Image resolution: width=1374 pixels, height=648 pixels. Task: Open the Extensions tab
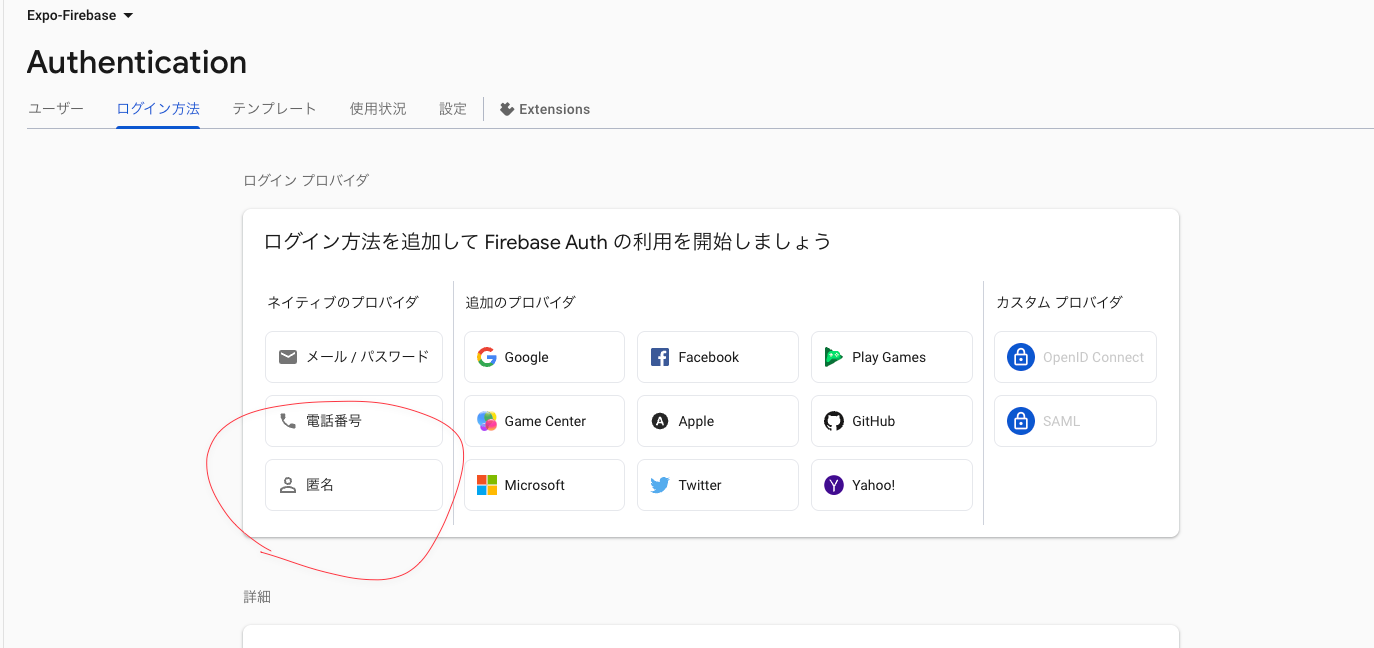pyautogui.click(x=545, y=109)
